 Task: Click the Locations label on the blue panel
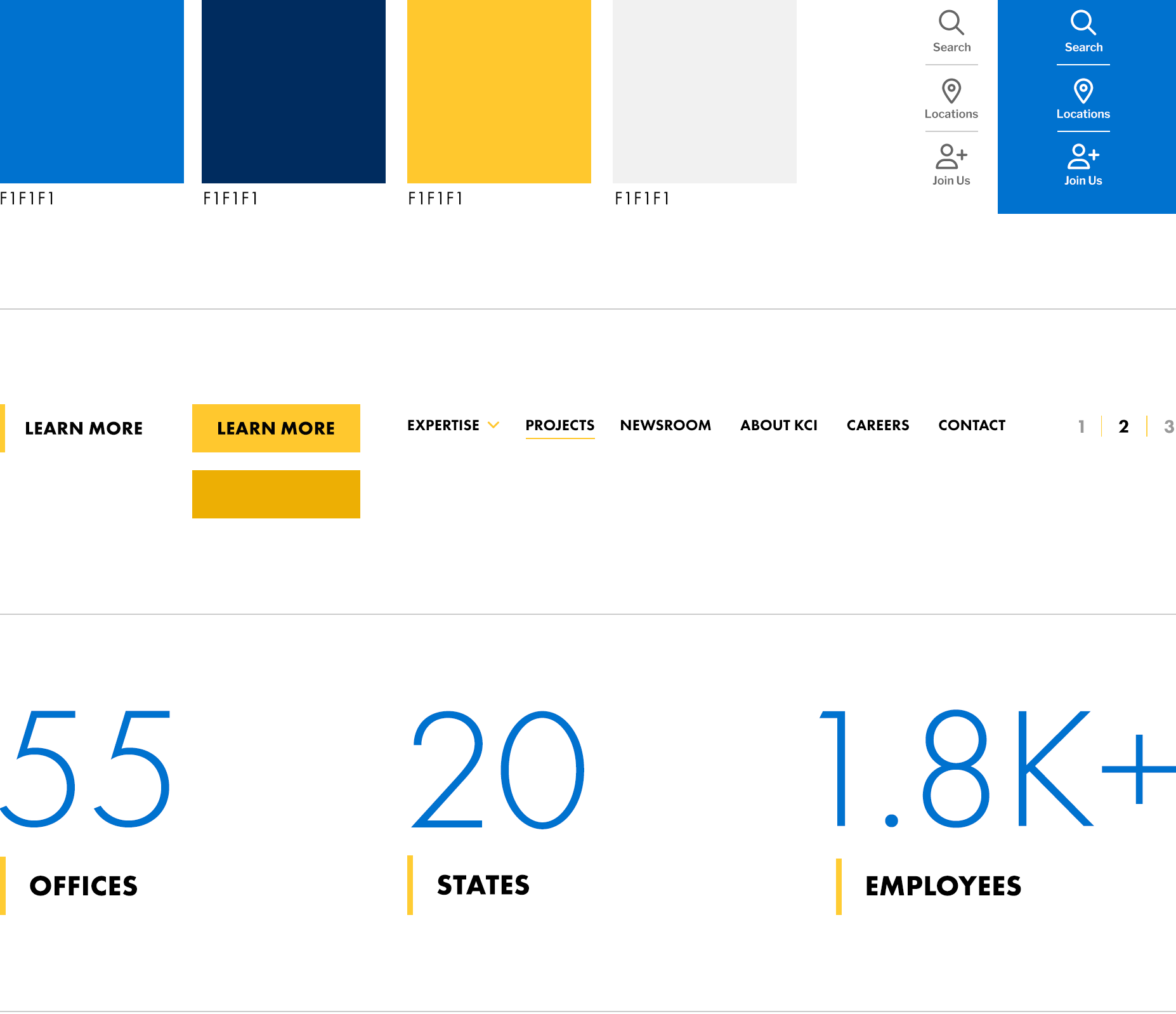pyautogui.click(x=1083, y=114)
